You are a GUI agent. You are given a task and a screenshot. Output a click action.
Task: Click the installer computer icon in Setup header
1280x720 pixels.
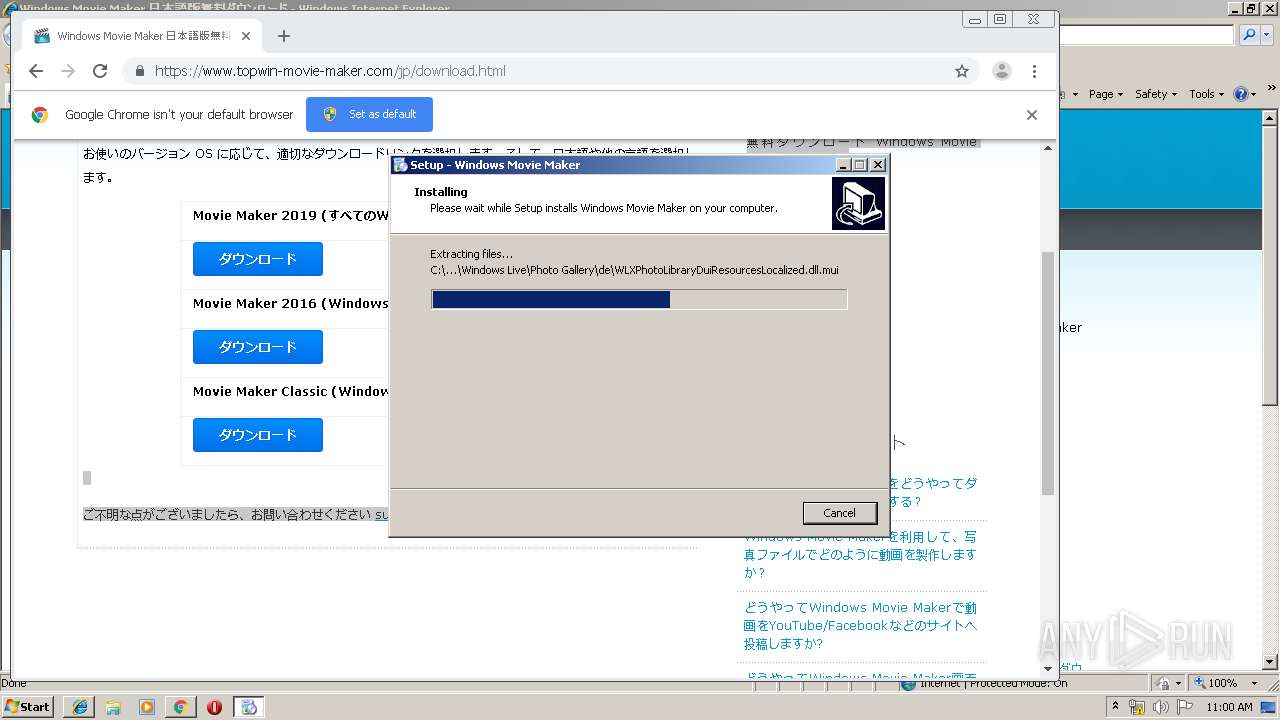[858, 203]
